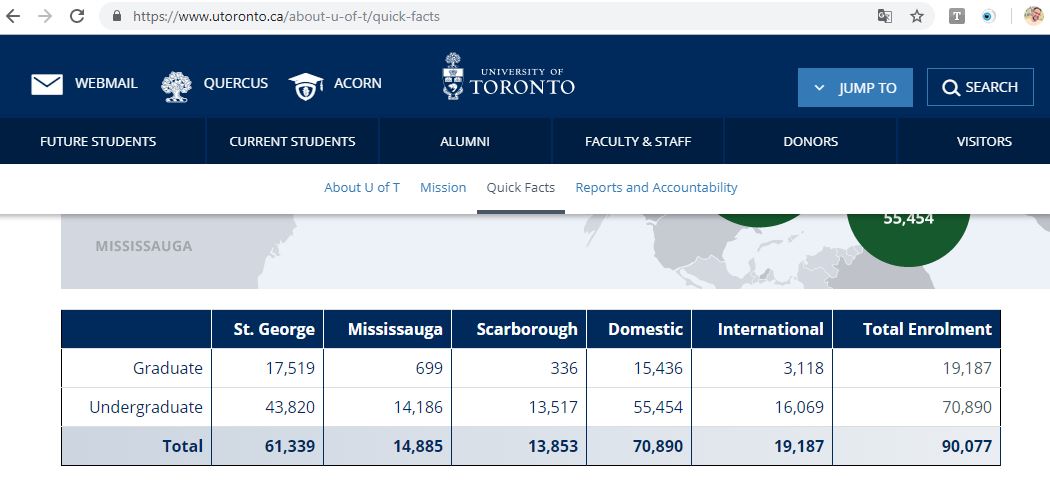Click the browser forward arrow
The width and height of the screenshot is (1050, 495).
tap(45, 16)
